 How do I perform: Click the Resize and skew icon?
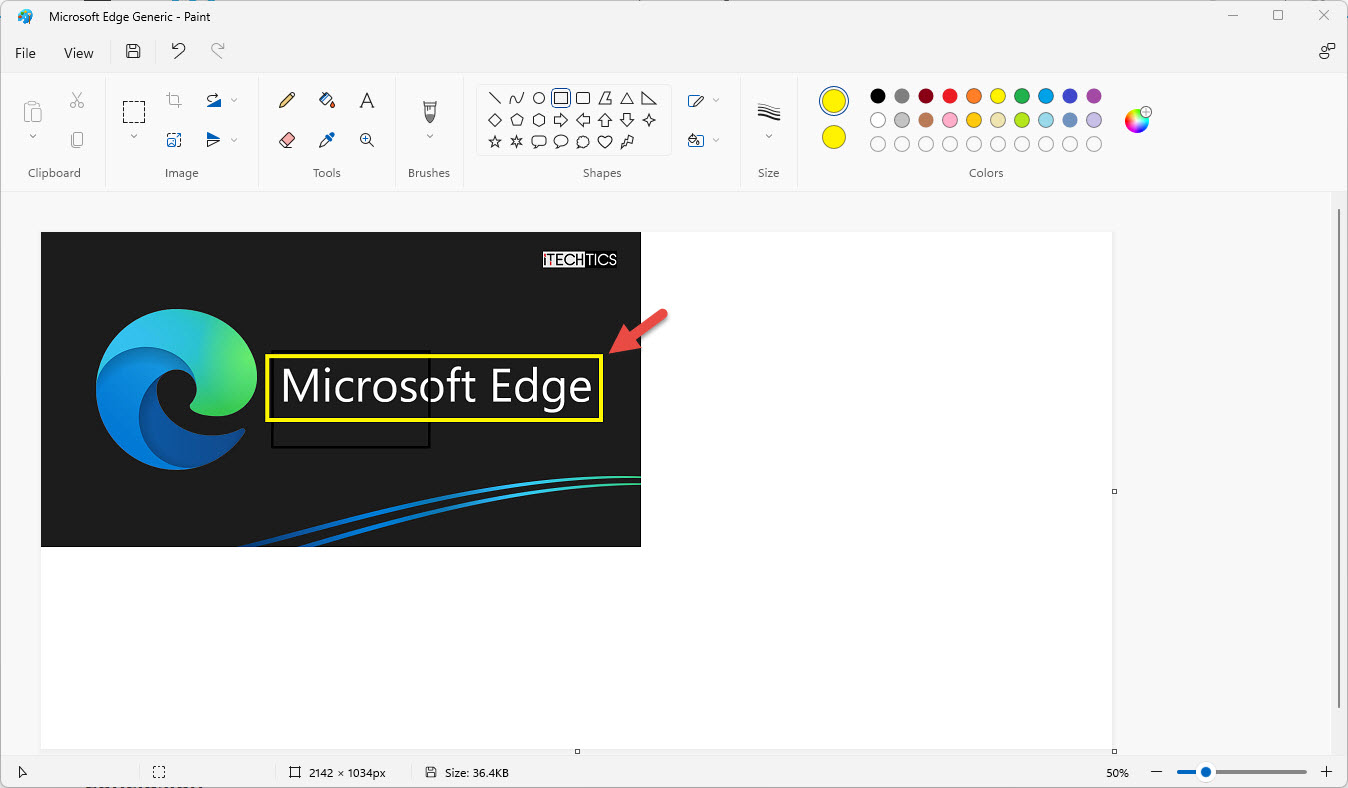click(174, 140)
